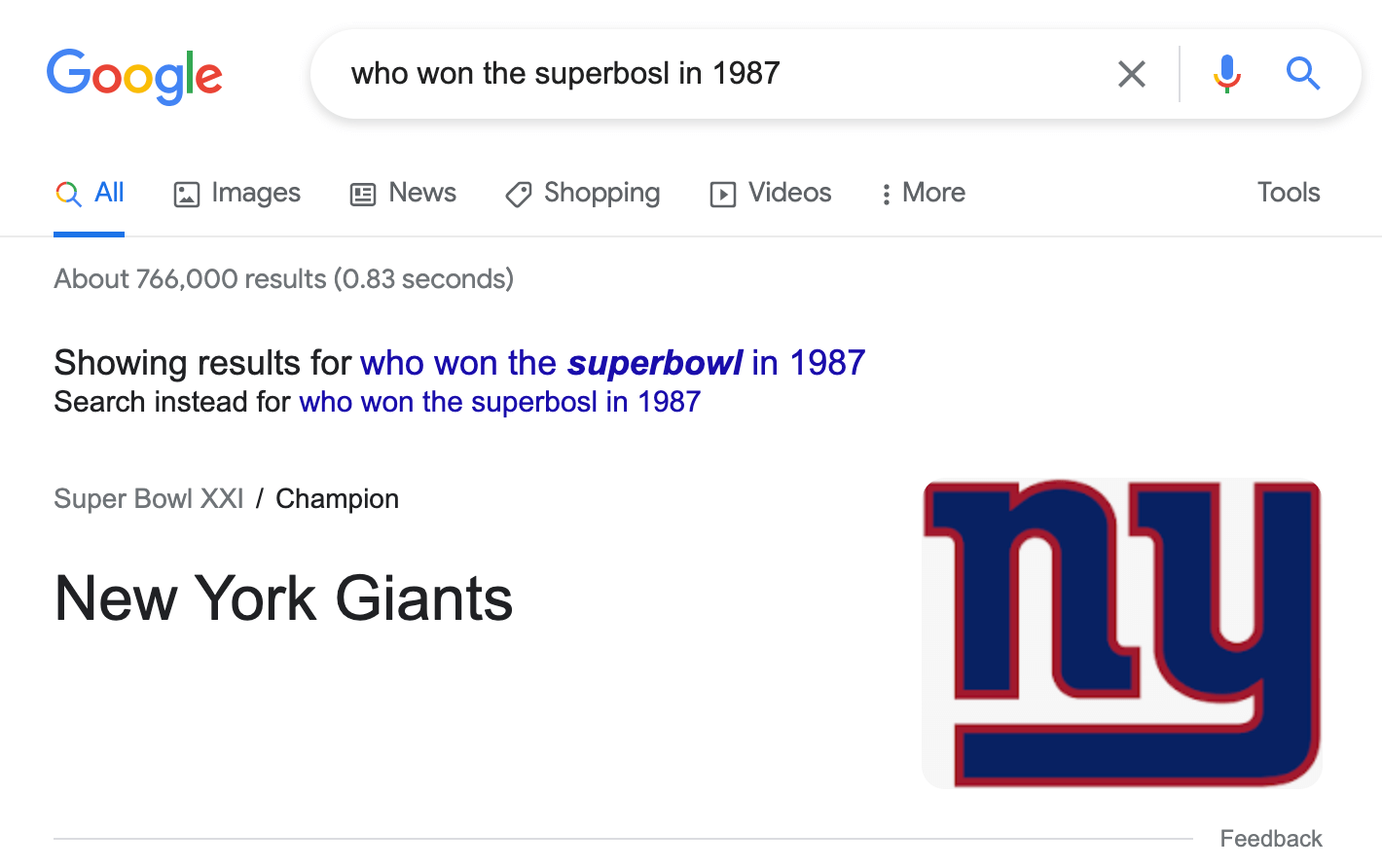
Task: Search instead for the superbosl spelling
Action: (x=499, y=402)
